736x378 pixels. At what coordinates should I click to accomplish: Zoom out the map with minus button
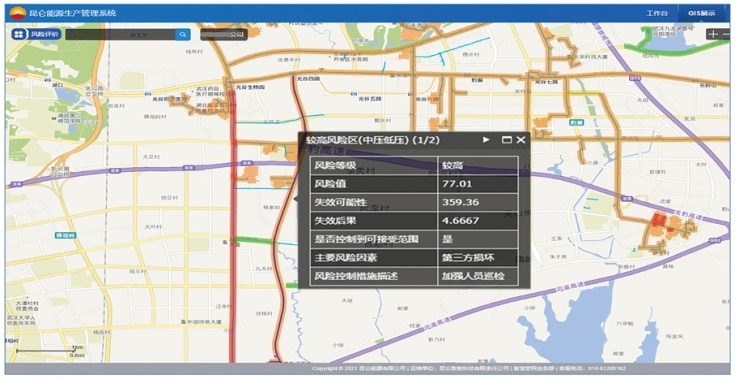pos(726,34)
